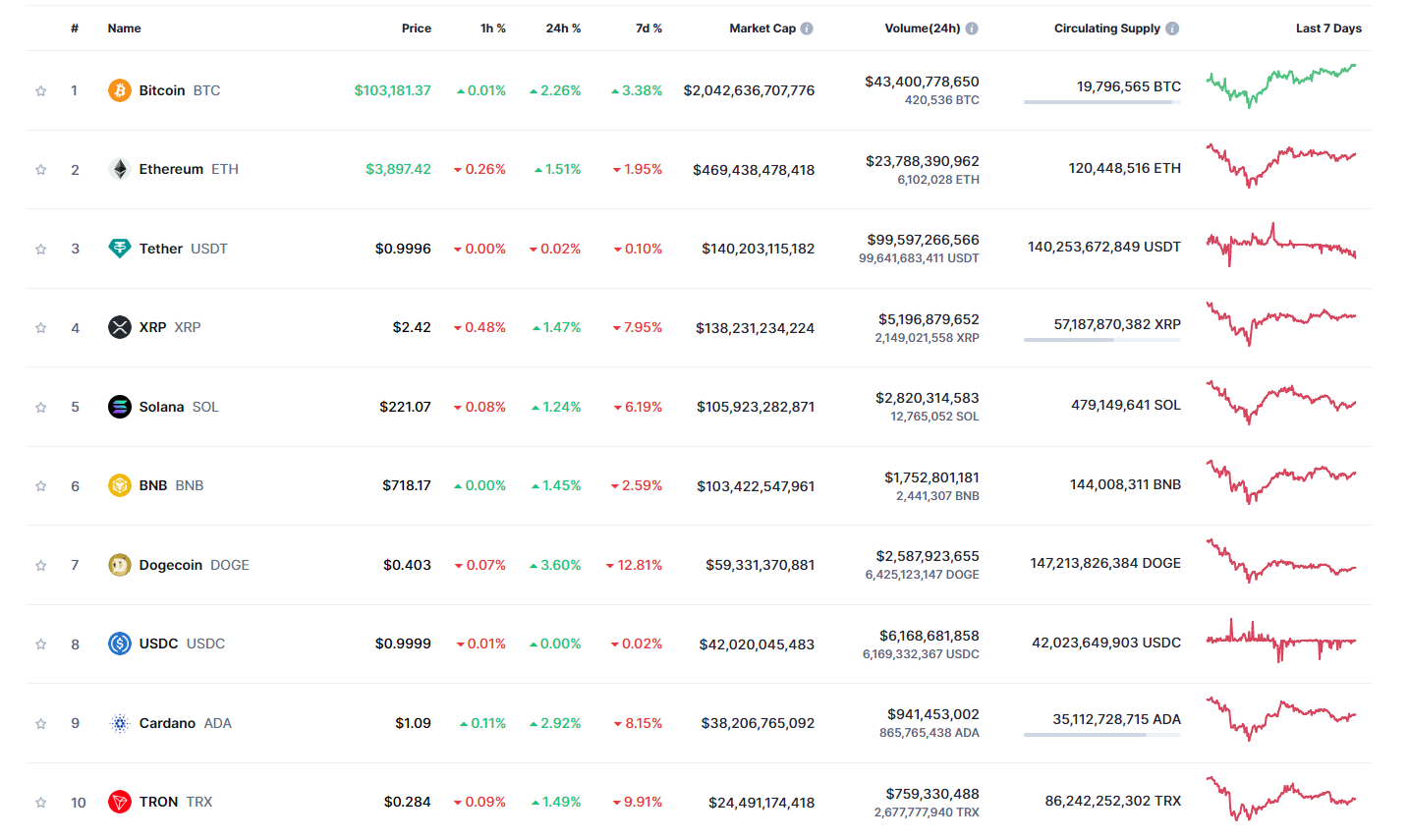1409x840 pixels.
Task: Toggle Solana's watchlist star
Action: (x=41, y=407)
